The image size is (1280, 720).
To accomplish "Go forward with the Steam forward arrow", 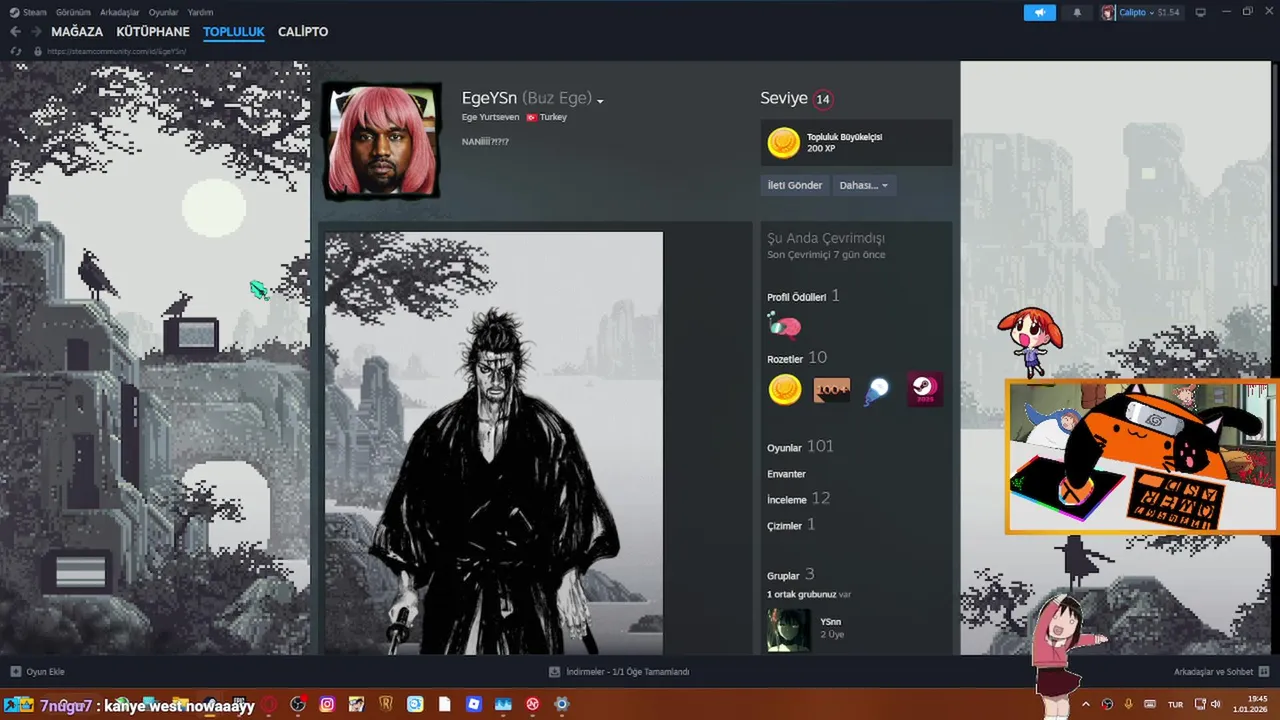I will point(36,32).
